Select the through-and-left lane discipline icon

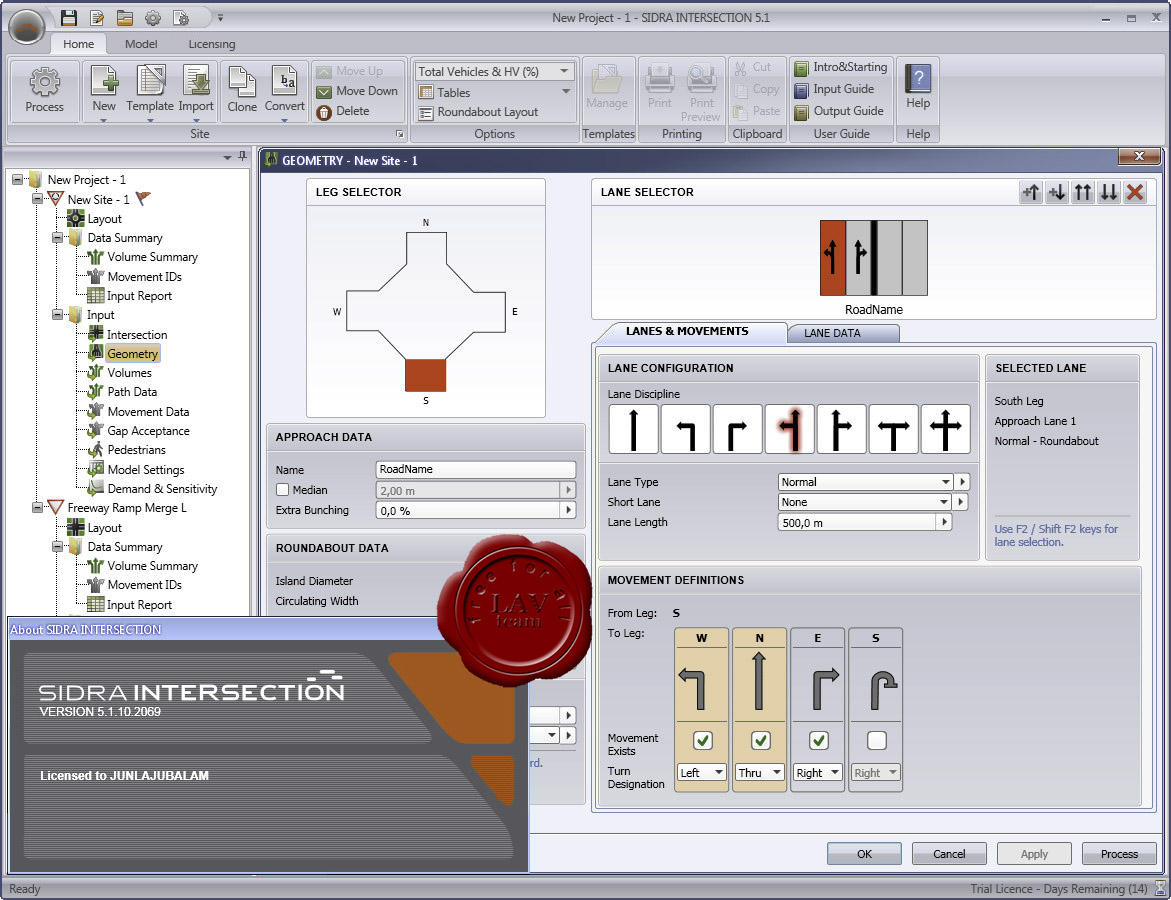[x=790, y=429]
